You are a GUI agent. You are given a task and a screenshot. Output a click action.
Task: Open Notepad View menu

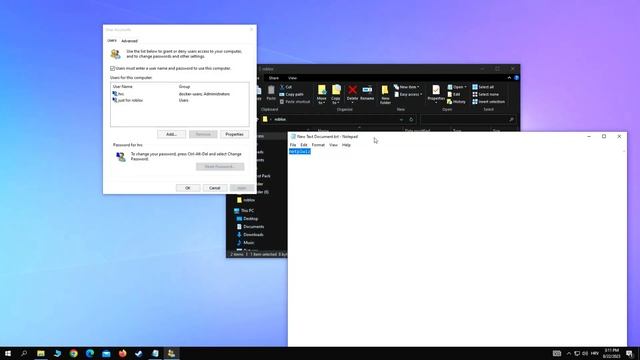[x=333, y=145]
